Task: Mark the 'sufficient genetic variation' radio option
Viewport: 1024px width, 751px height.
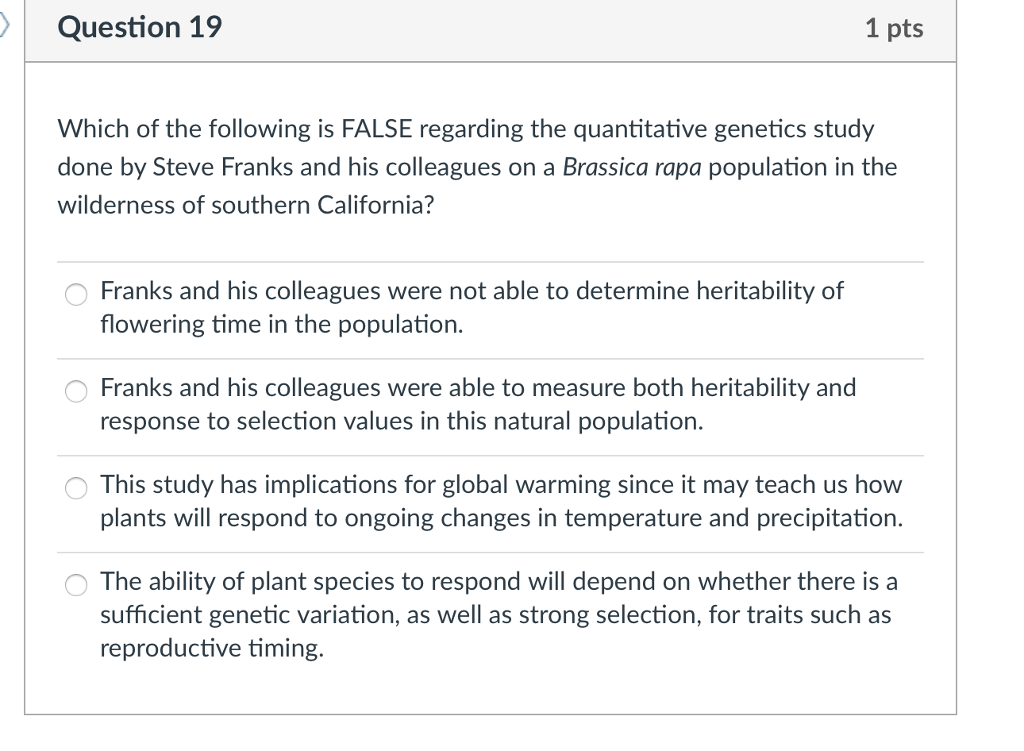Action: (76, 585)
